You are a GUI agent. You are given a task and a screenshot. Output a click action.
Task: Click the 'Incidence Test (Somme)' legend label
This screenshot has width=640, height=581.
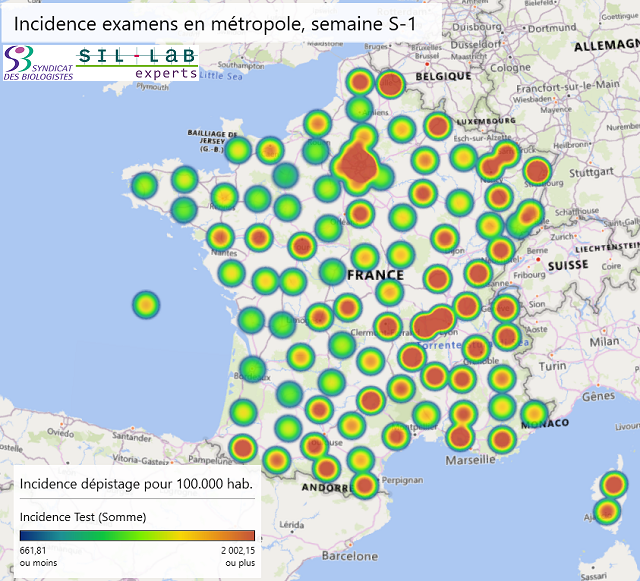point(83,517)
